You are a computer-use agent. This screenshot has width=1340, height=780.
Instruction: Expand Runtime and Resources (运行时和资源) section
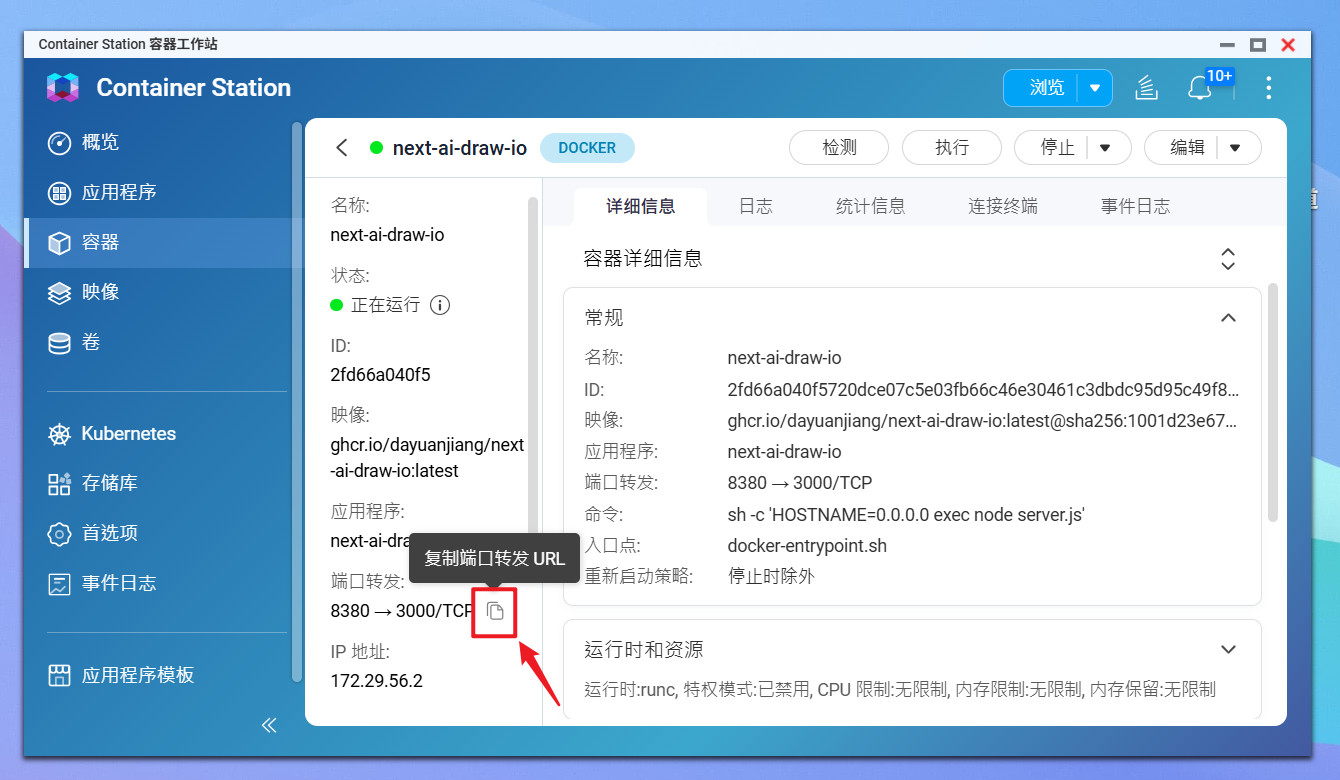[1228, 650]
